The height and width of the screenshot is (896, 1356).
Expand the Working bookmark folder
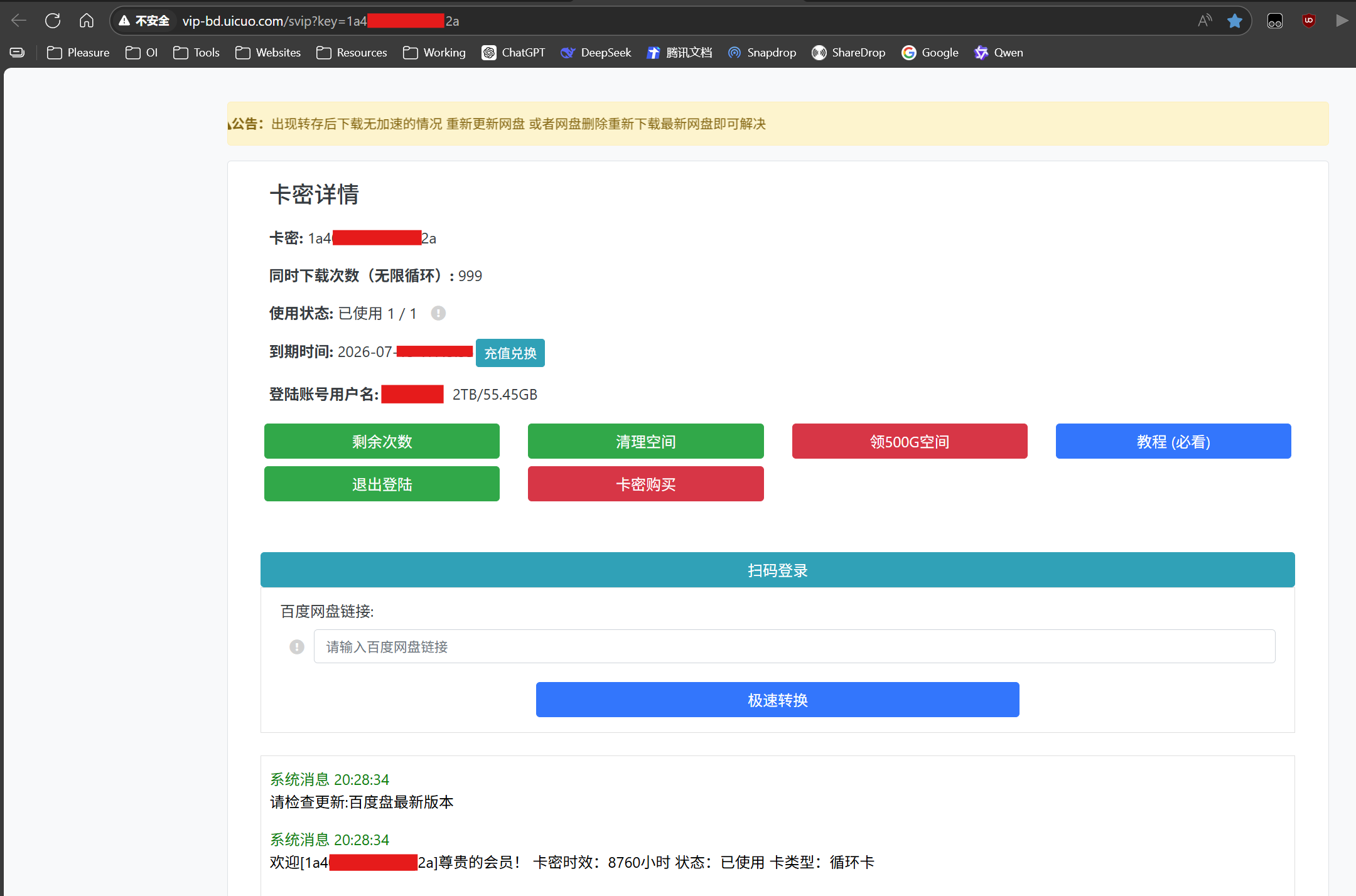[434, 53]
